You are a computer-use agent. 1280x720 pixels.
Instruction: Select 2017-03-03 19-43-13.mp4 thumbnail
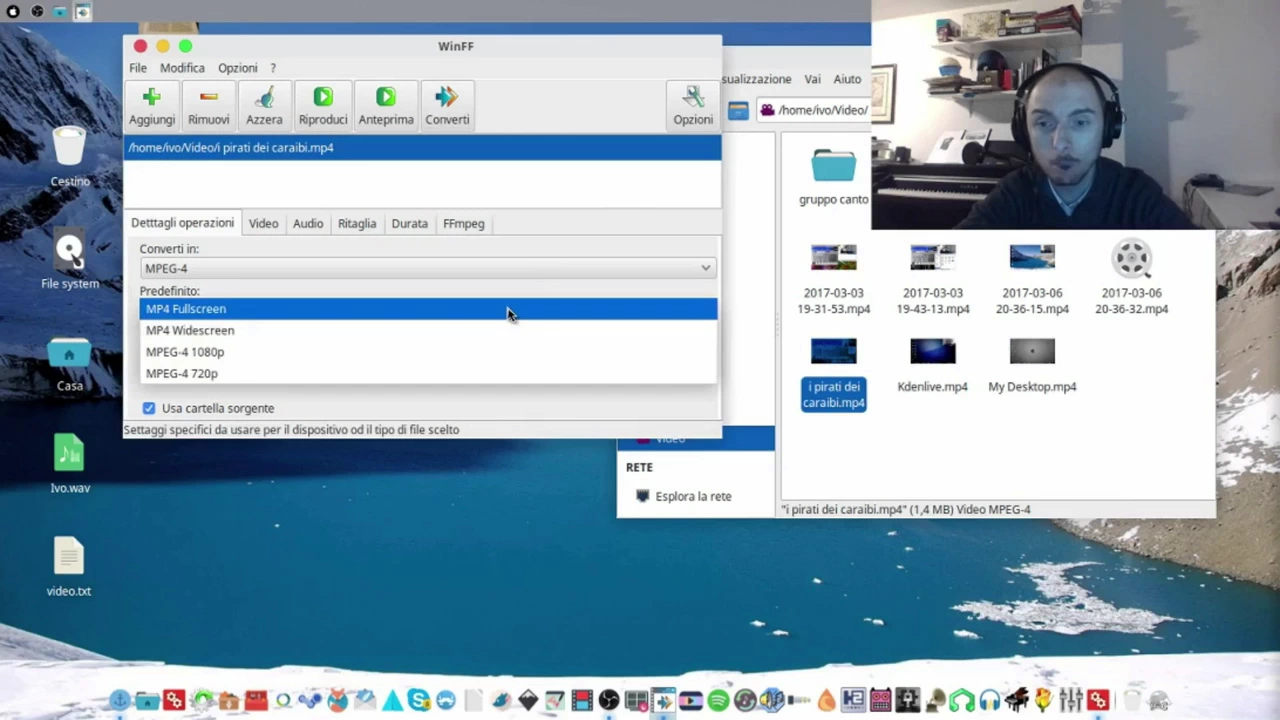933,258
